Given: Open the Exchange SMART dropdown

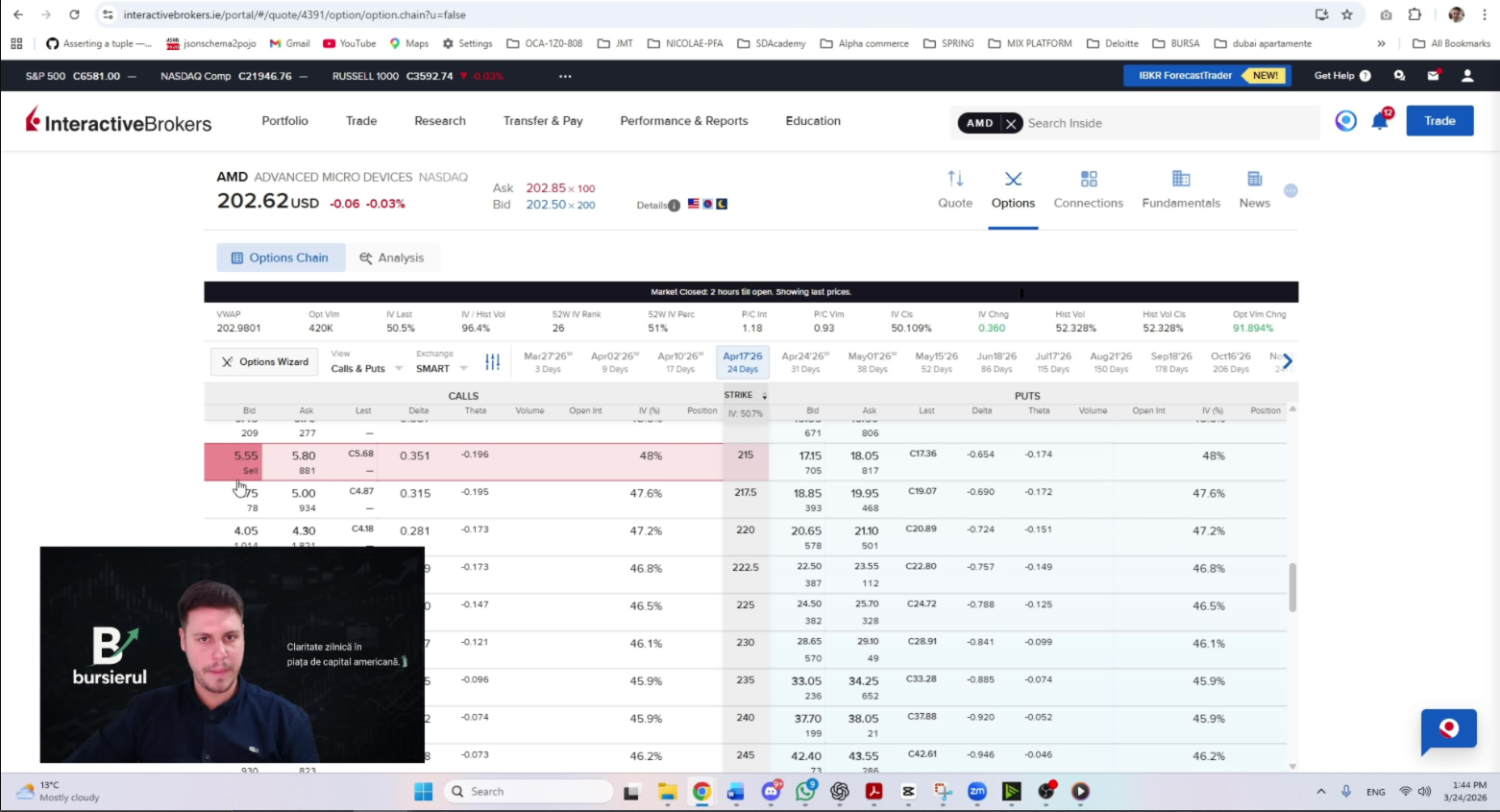Looking at the screenshot, I should 439,368.
